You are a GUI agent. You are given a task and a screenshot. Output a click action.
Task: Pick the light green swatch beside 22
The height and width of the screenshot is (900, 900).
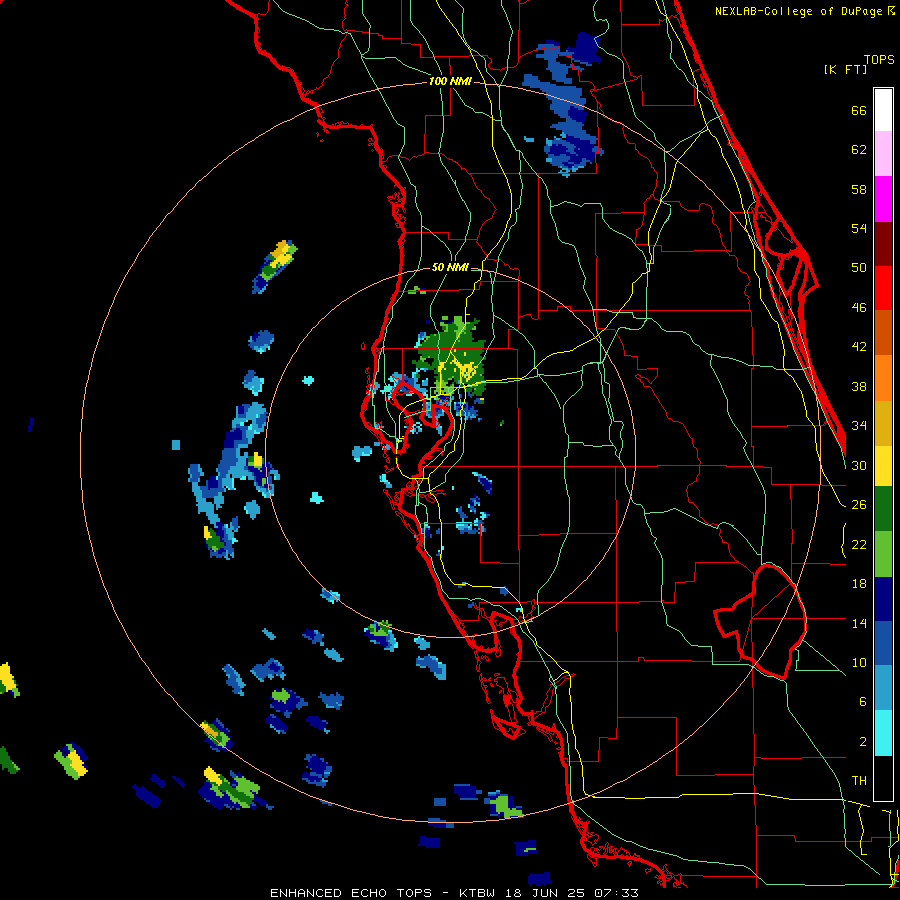click(883, 554)
